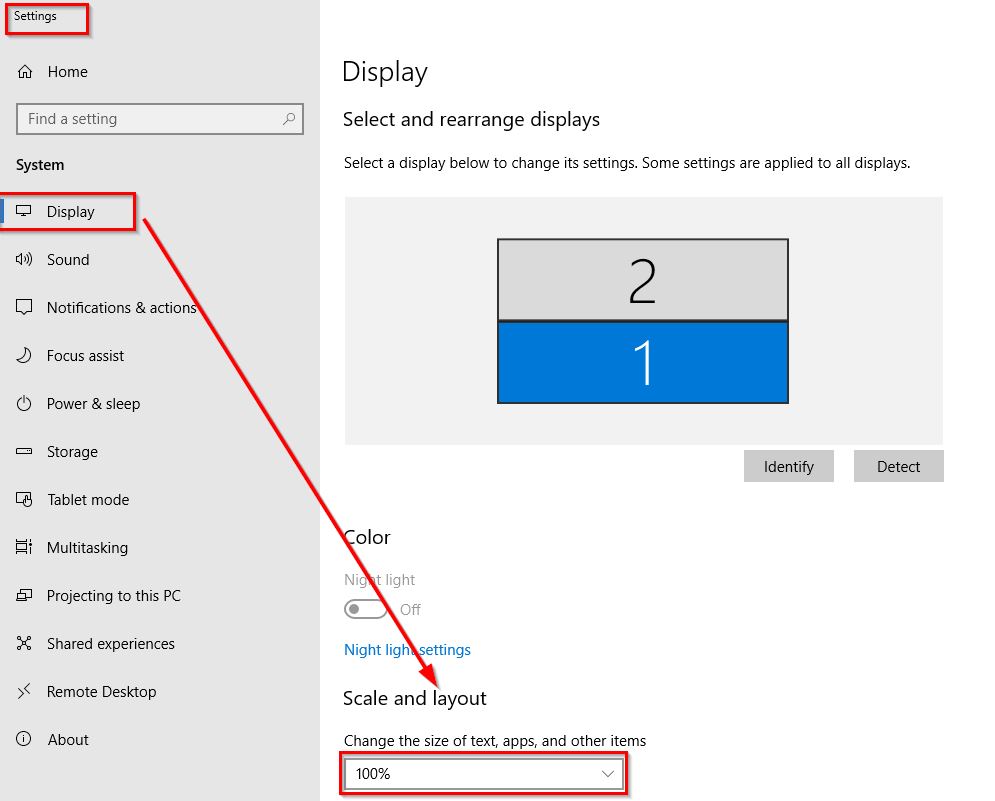Click the 'System' section label
The width and height of the screenshot is (995, 801).
pyautogui.click(x=40, y=165)
